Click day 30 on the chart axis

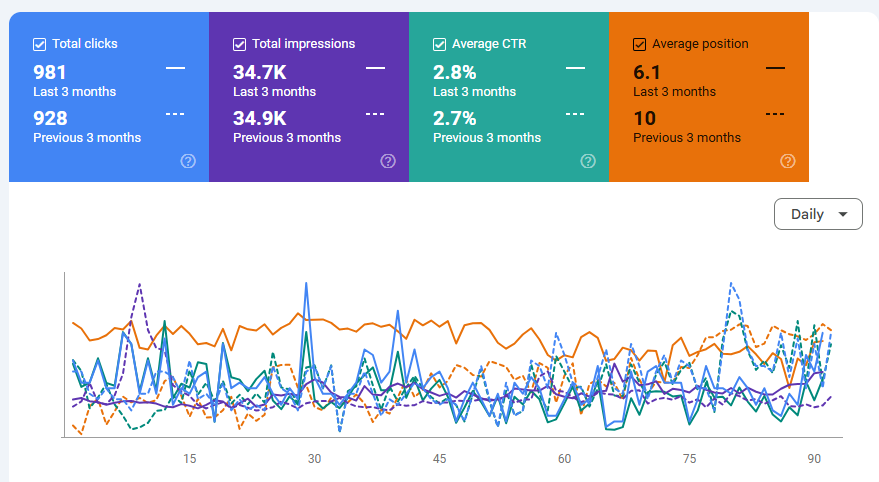click(314, 459)
